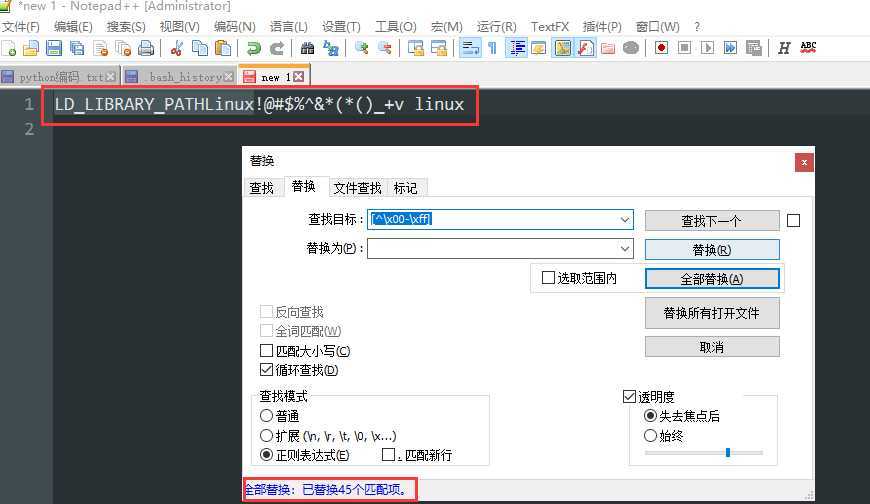Open the 搜索(S) menu
Viewport: 870px width, 504px height.
126,26
